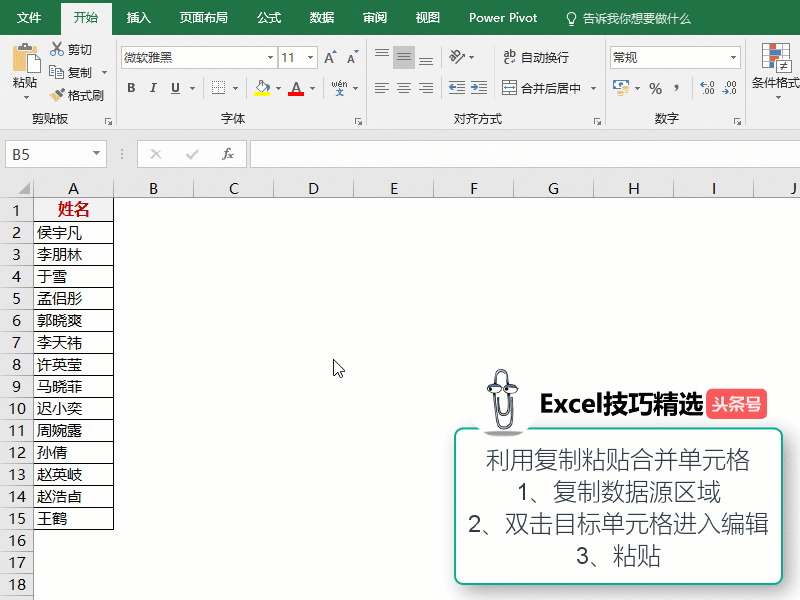Decrease font size with small A

tap(353, 57)
